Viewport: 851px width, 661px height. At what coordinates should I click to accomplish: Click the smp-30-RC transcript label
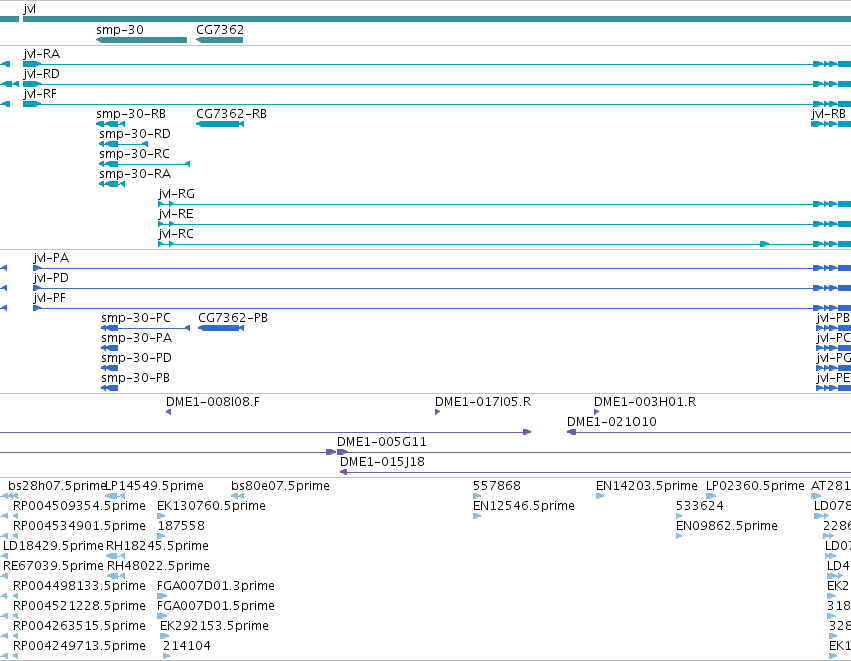(135, 154)
